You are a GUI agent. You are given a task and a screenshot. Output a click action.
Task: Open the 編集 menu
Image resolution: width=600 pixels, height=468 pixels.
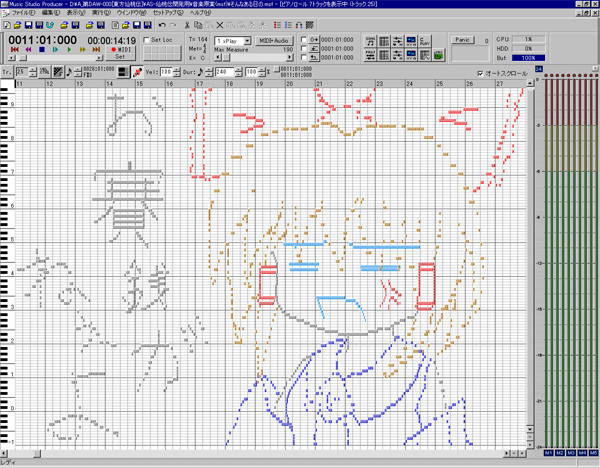[51, 13]
